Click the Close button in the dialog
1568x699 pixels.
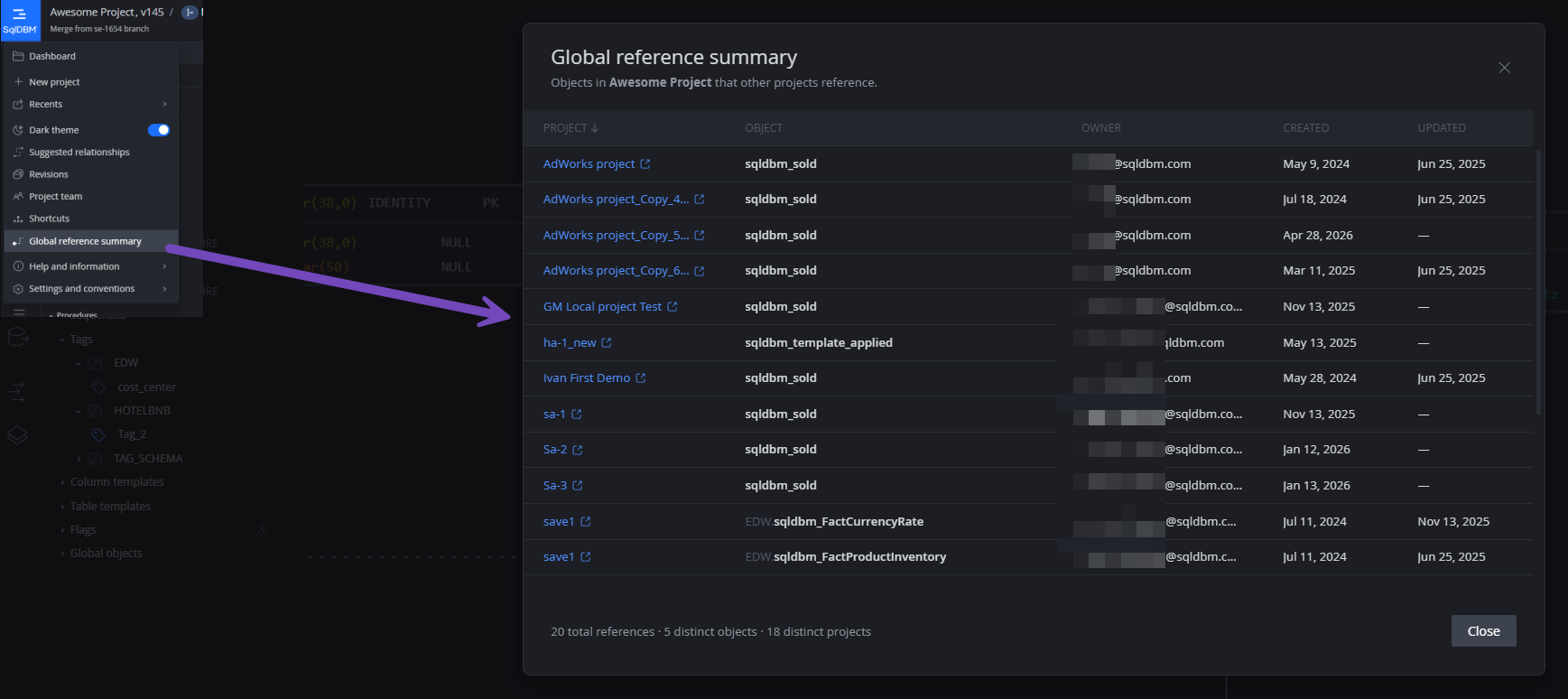[1483, 631]
